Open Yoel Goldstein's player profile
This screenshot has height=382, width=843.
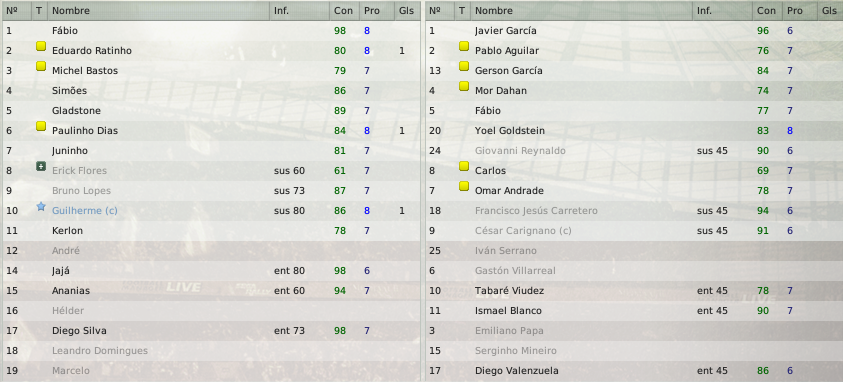[510, 131]
